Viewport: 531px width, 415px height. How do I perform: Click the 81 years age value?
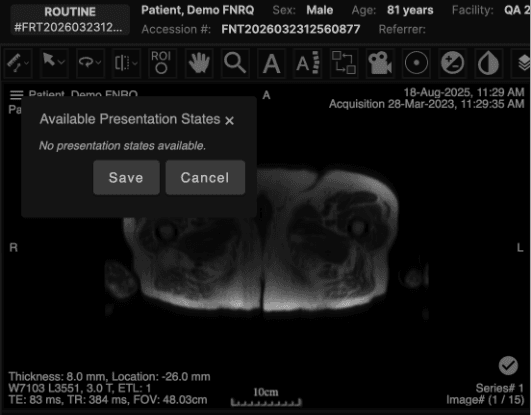410,10
